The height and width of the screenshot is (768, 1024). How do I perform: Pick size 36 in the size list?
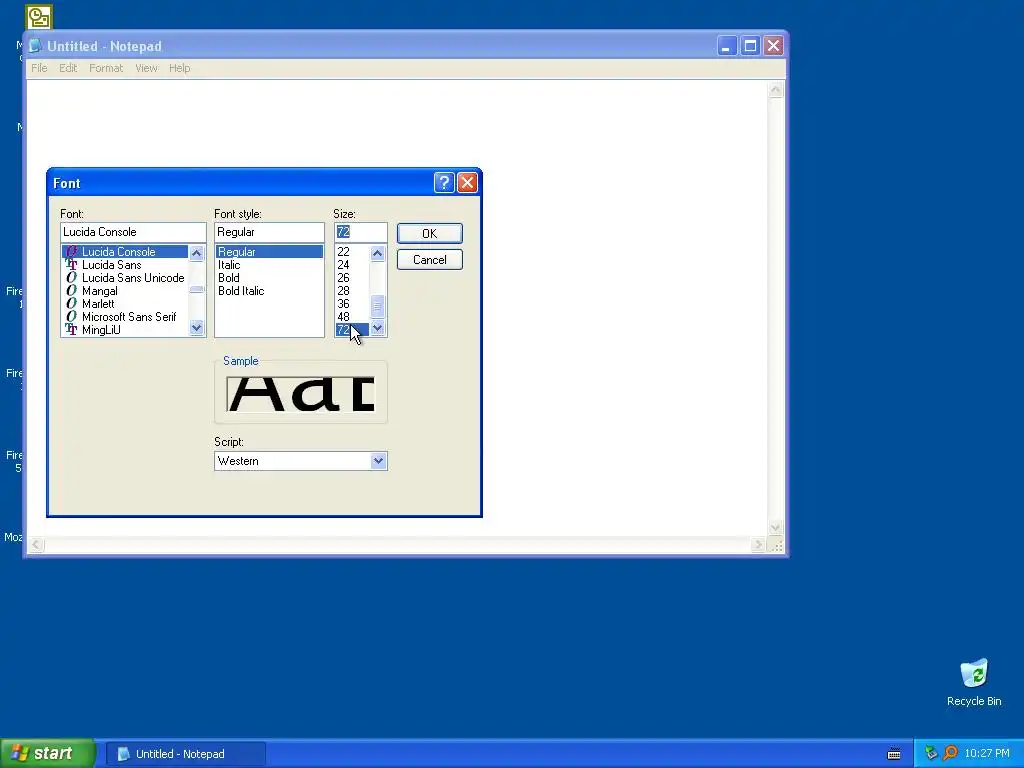[344, 304]
